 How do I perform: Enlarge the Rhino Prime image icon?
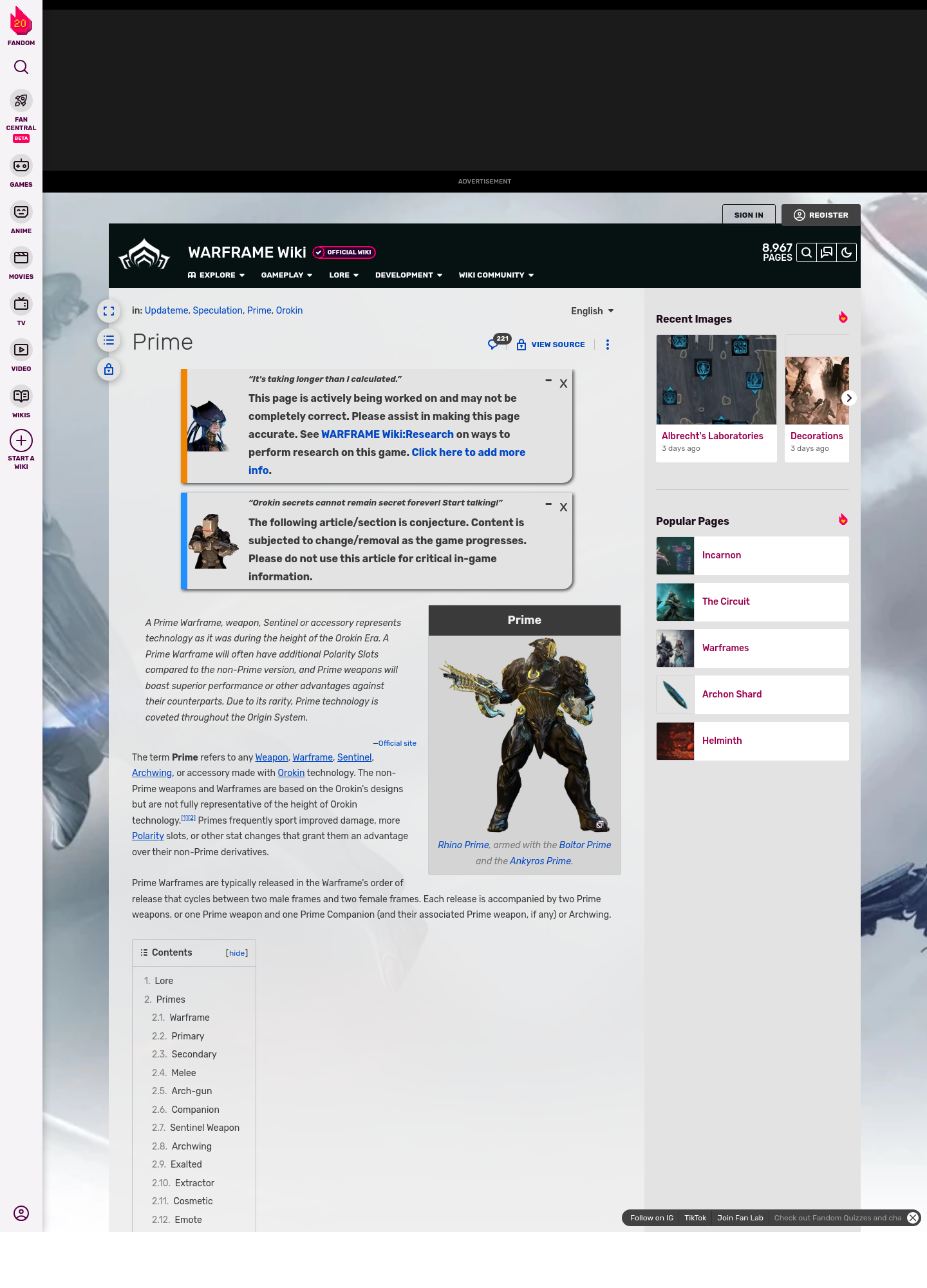pos(600,824)
